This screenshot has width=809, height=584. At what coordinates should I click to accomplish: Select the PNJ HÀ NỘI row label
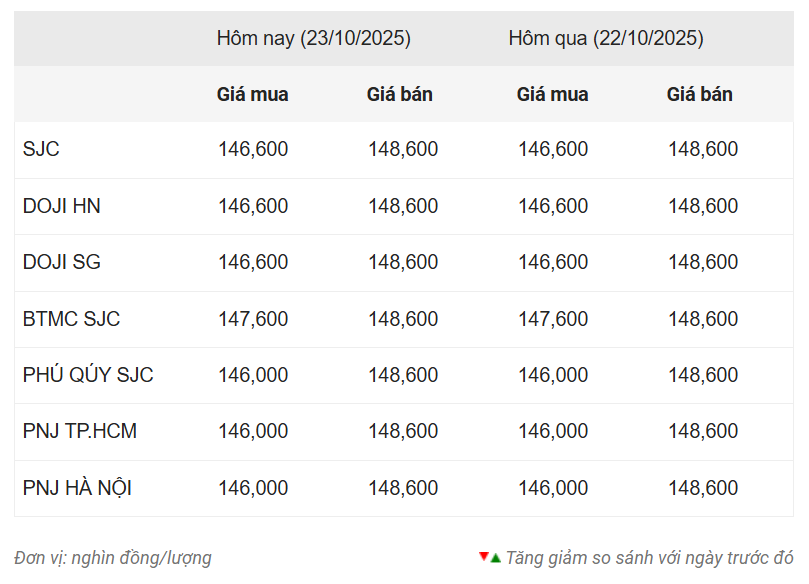click(x=77, y=489)
